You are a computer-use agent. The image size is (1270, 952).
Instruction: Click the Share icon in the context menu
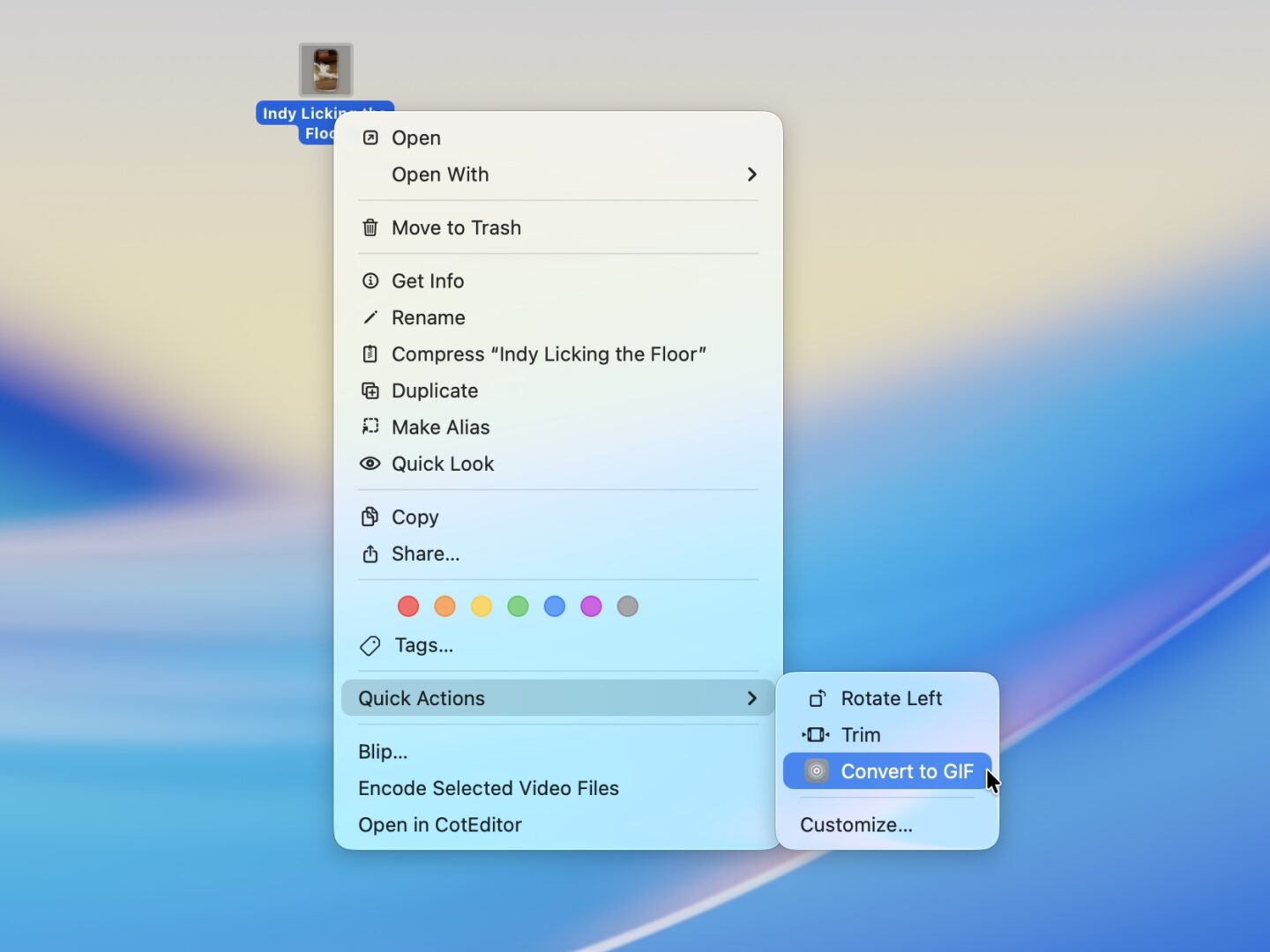(370, 554)
